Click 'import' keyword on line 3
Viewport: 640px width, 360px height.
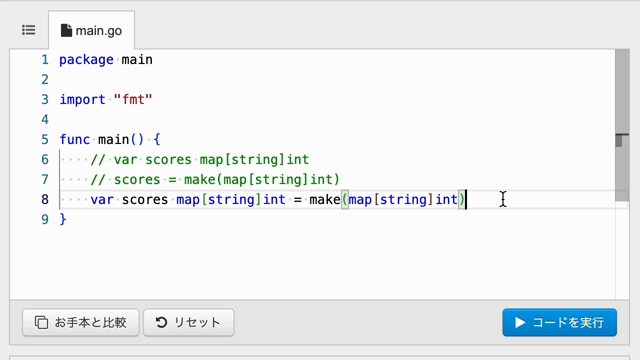82,100
